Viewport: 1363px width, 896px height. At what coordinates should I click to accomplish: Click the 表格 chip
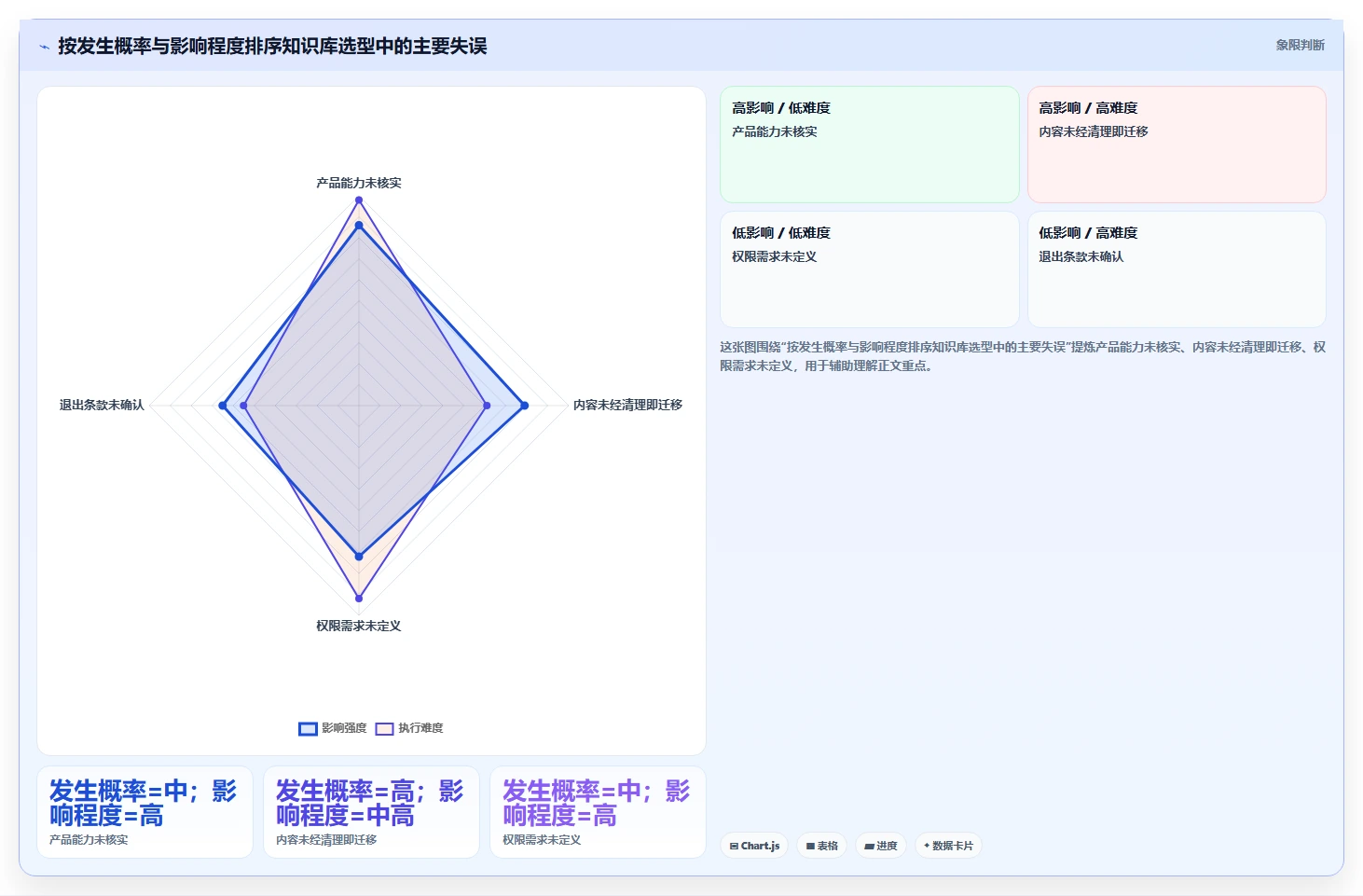(x=821, y=846)
